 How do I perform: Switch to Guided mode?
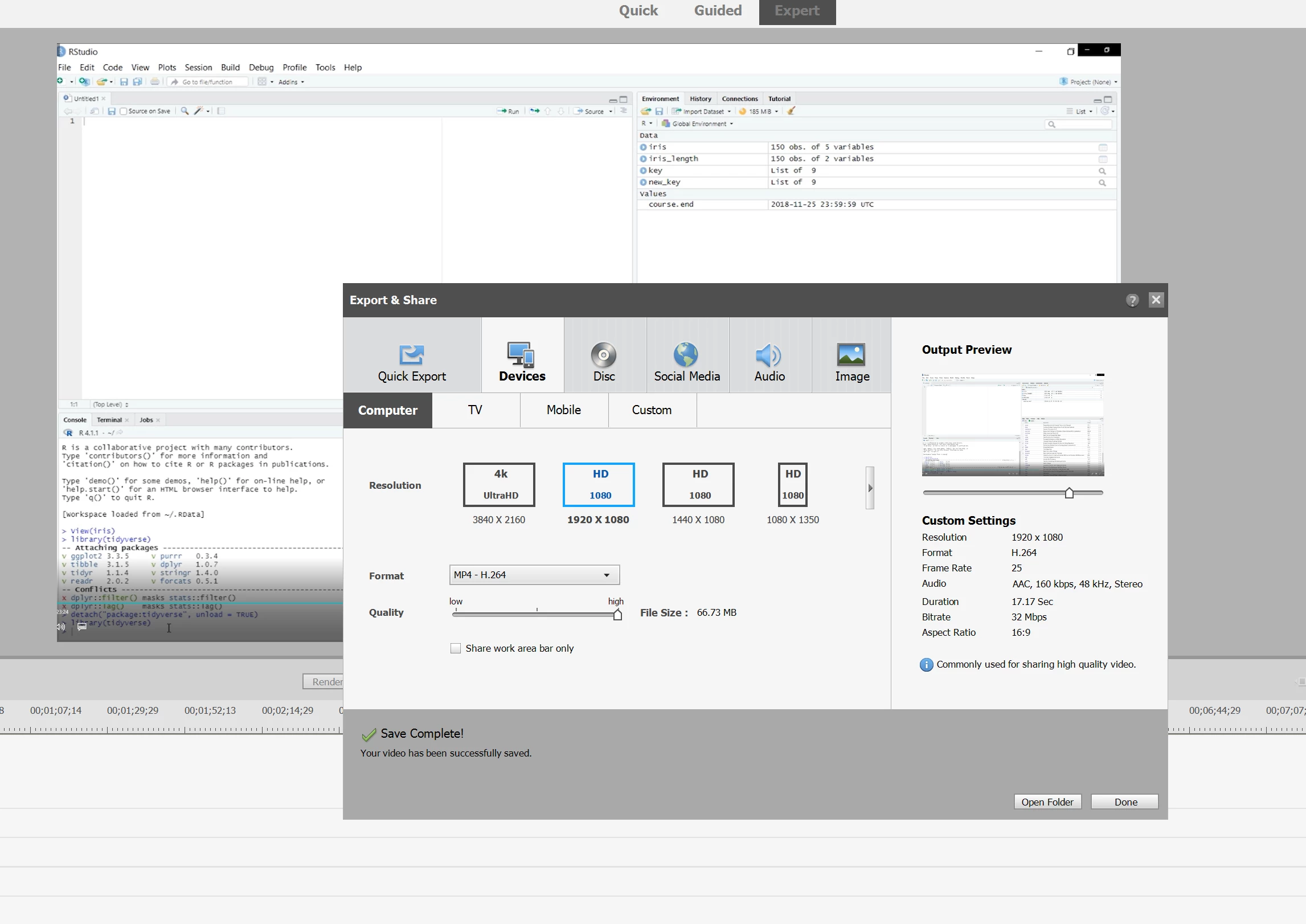pos(718,11)
